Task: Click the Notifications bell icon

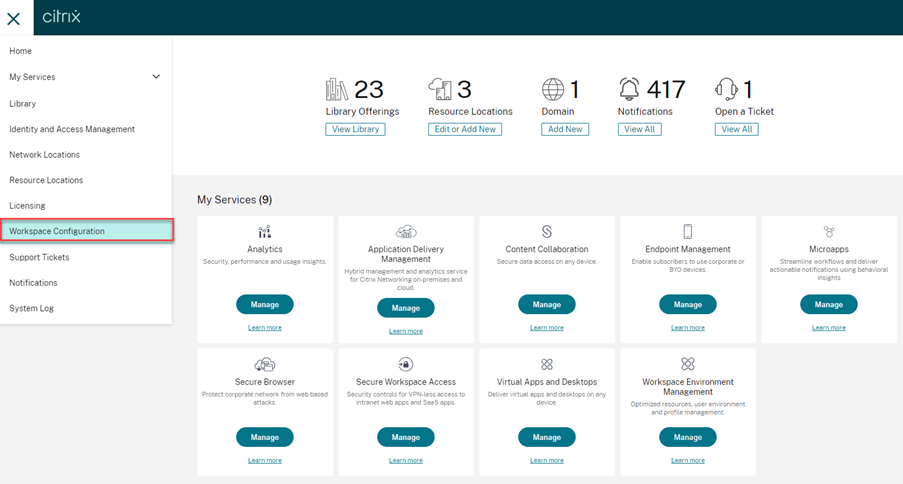Action: coord(629,89)
